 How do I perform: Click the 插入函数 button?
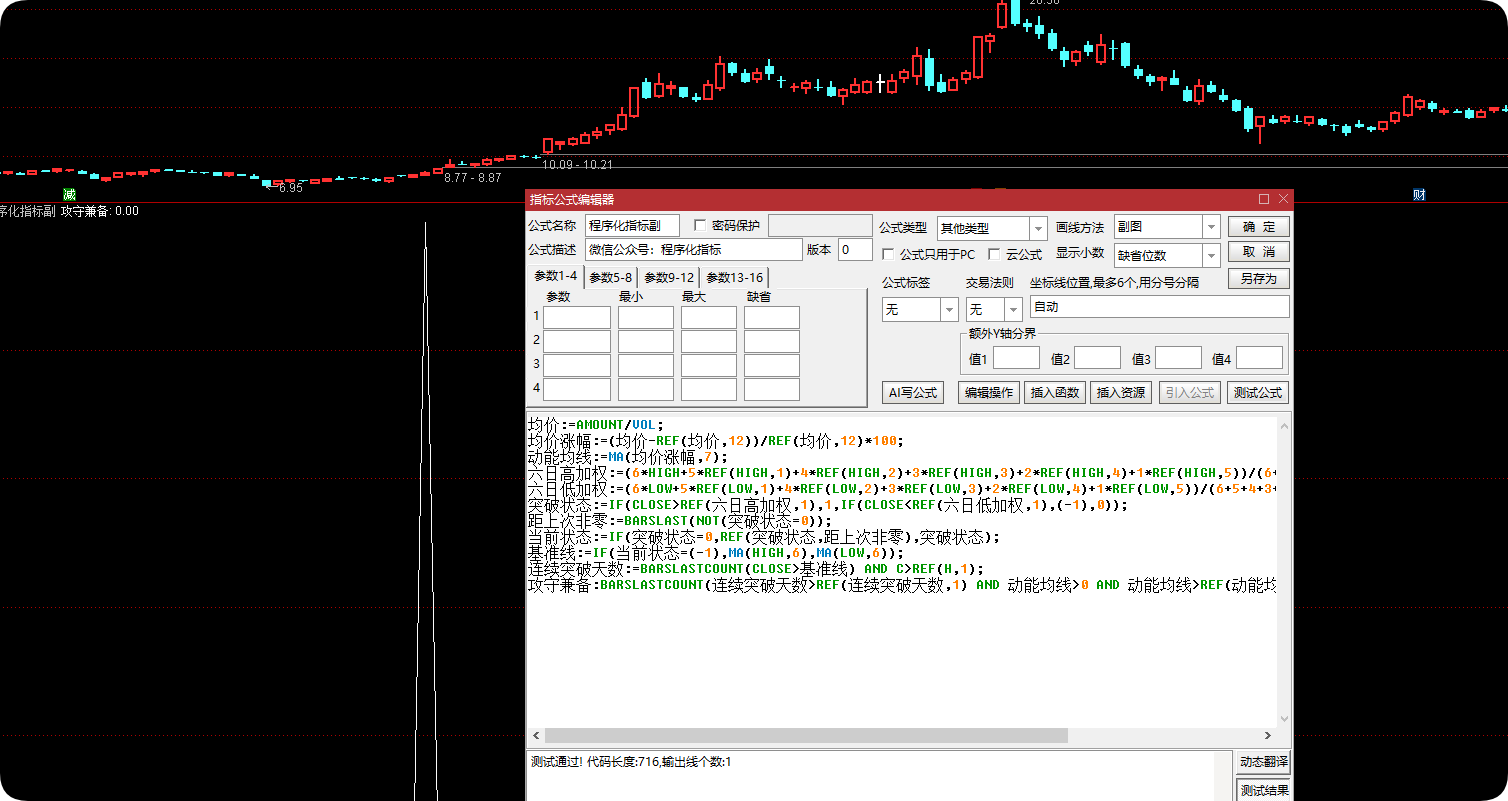tap(1055, 393)
